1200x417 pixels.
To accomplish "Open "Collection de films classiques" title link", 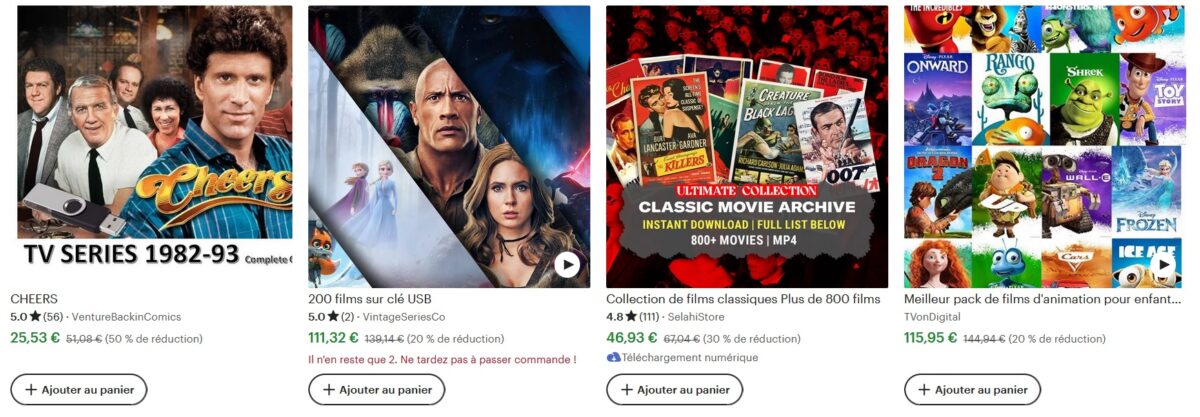I will coord(743,299).
